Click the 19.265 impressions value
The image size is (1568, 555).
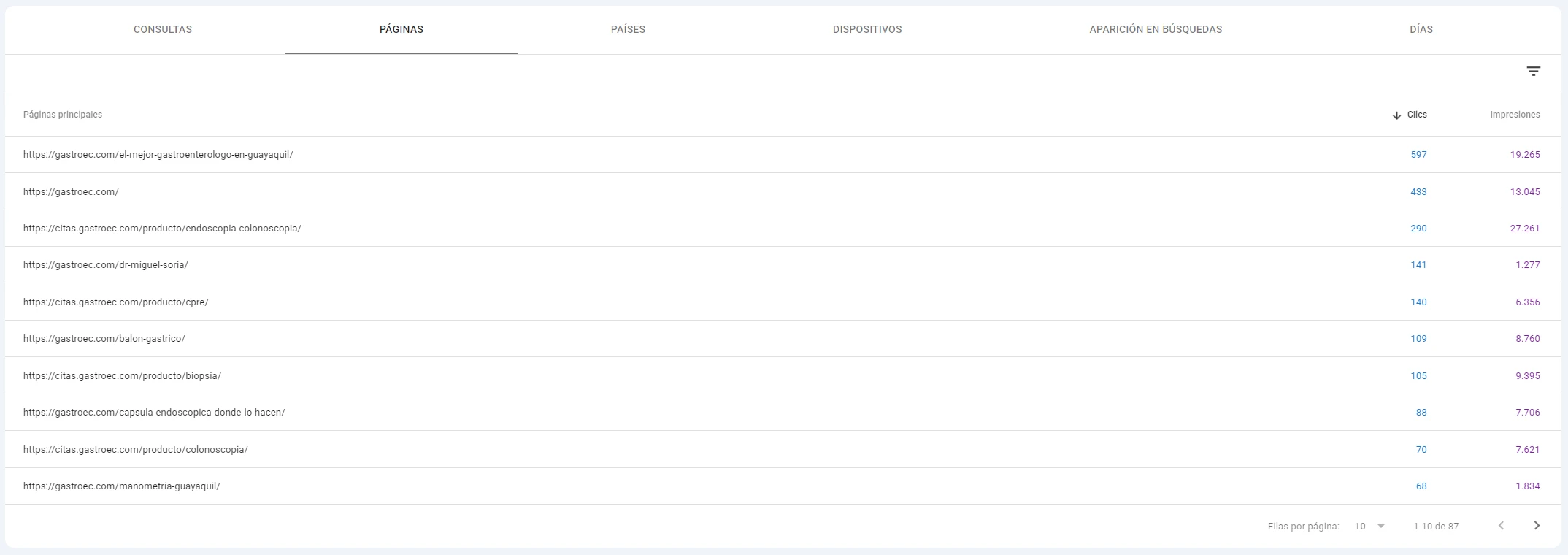point(1525,155)
